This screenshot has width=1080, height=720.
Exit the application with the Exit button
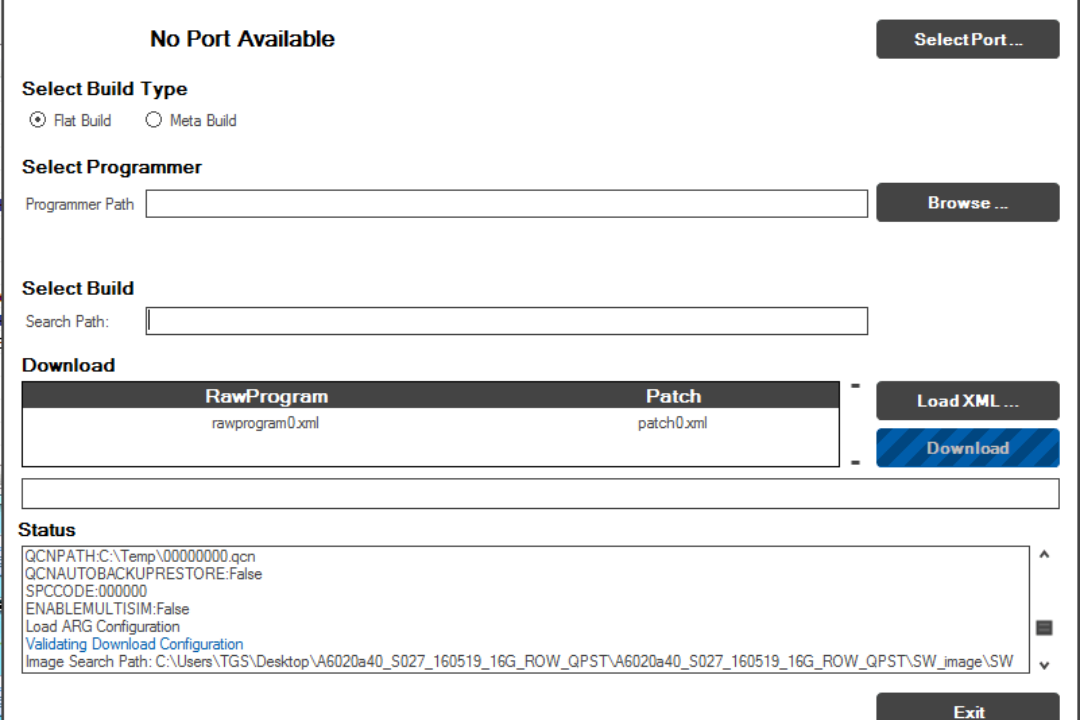[967, 709]
